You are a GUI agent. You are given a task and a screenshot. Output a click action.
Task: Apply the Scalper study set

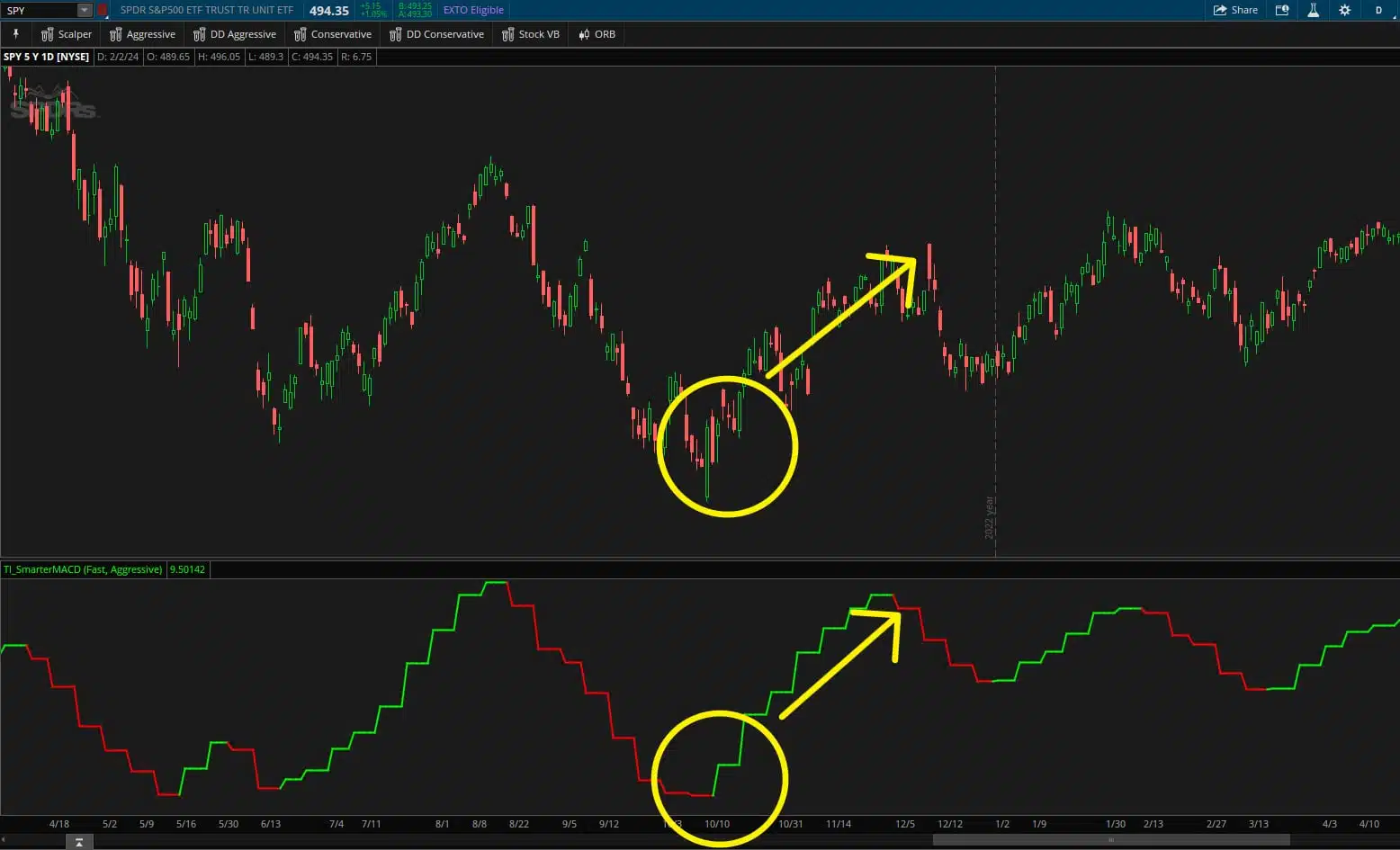67,34
